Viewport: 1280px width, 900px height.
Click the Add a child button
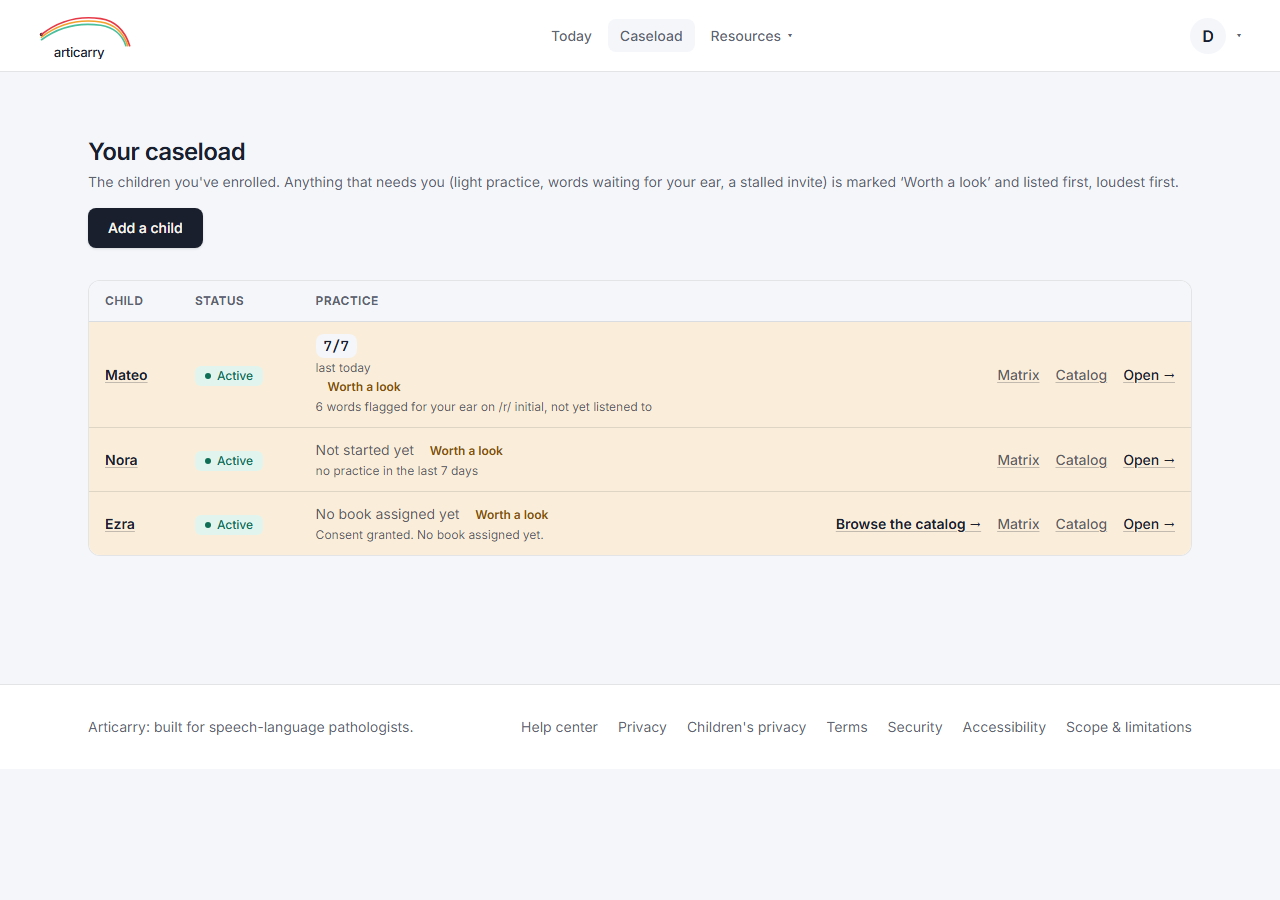145,228
